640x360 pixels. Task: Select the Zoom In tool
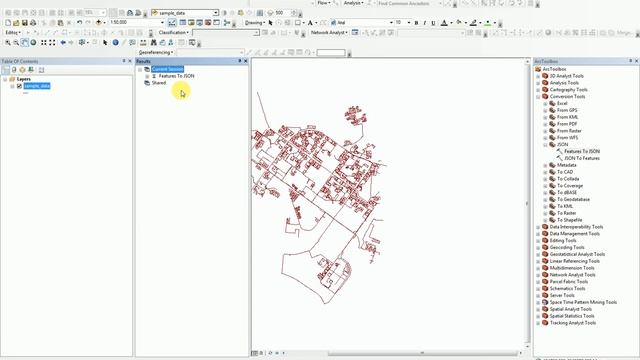(x=8, y=42)
